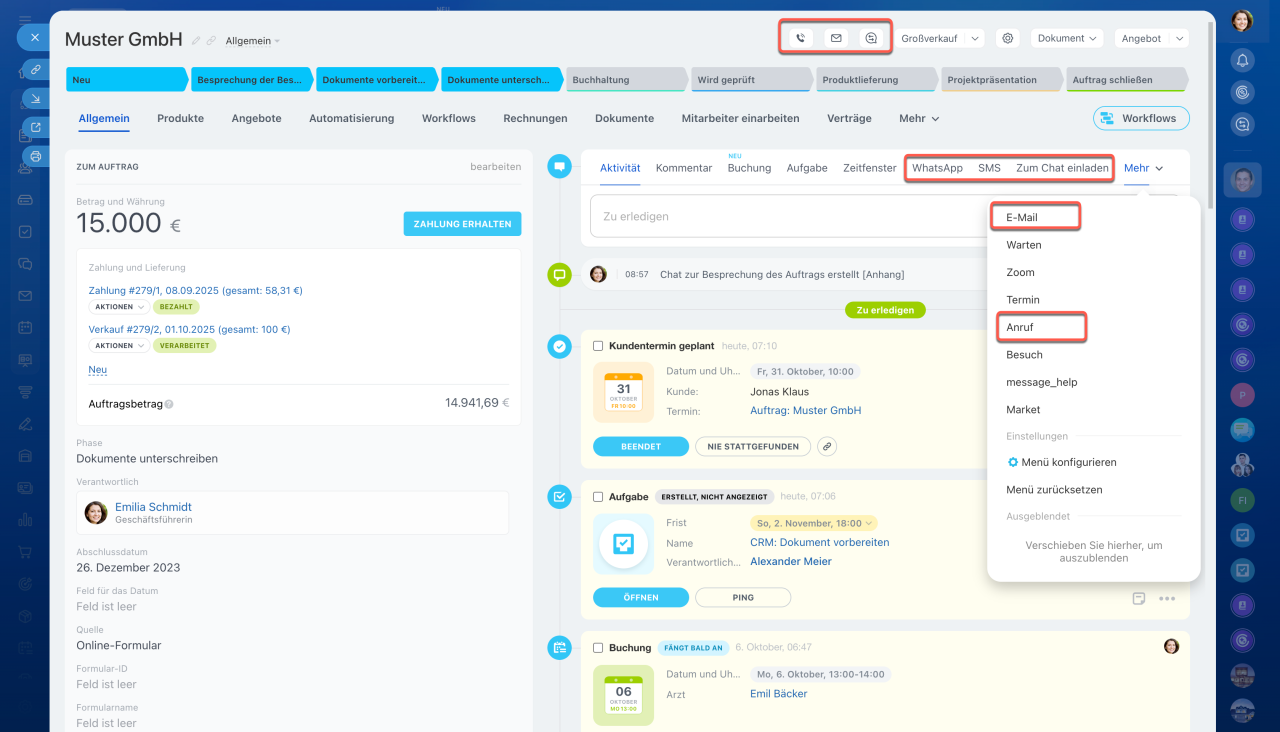
Task: Click the Zu erledigen input field
Action: tap(780, 216)
